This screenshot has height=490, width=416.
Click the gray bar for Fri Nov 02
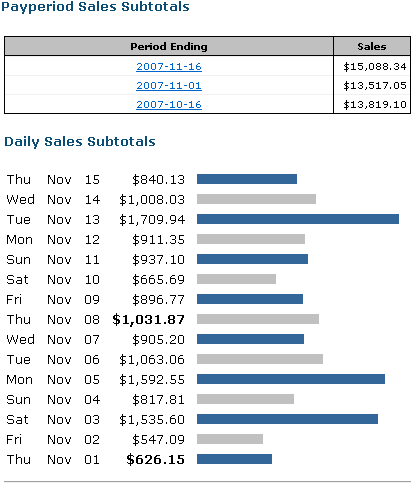(230, 439)
